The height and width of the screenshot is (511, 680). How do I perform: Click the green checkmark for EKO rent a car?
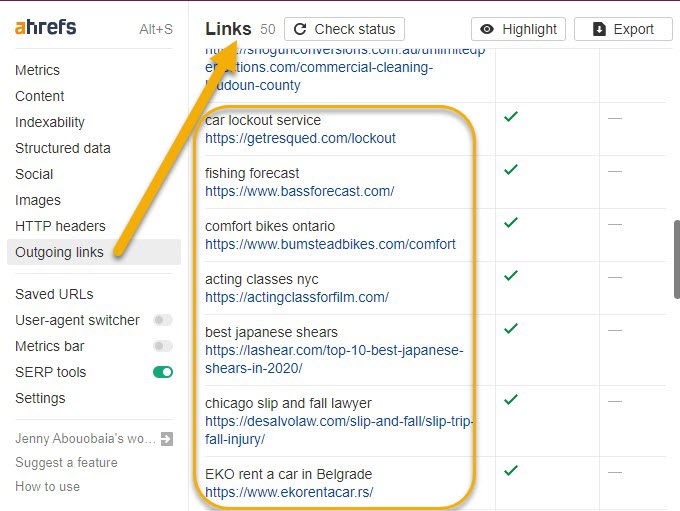point(511,470)
